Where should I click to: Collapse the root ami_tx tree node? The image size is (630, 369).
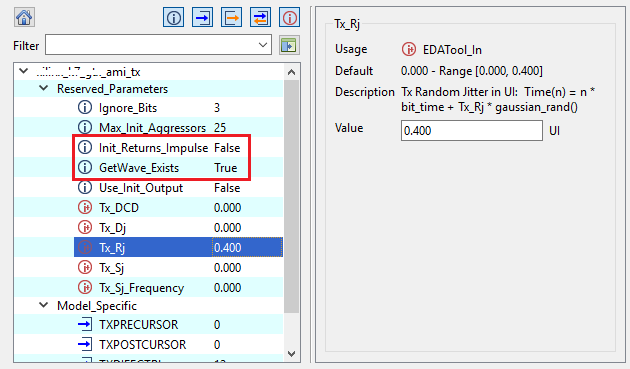click(24, 71)
